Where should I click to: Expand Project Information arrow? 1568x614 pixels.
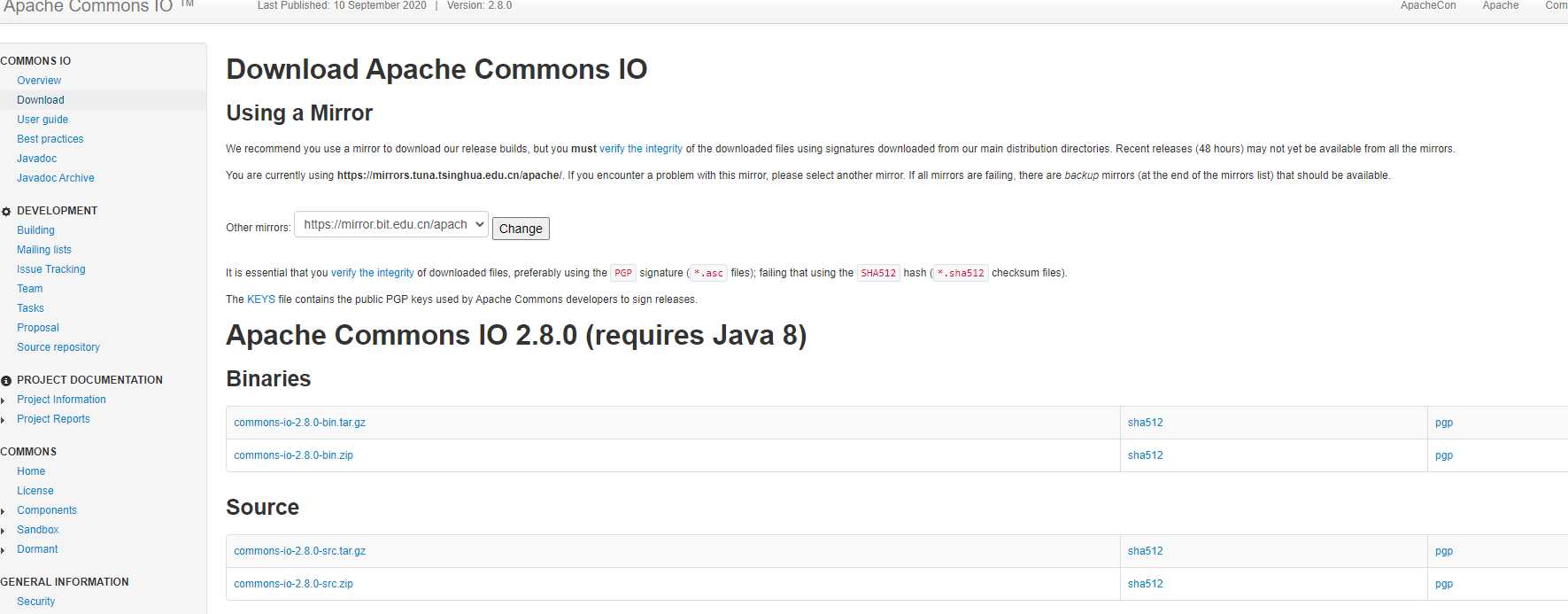pos(4,400)
